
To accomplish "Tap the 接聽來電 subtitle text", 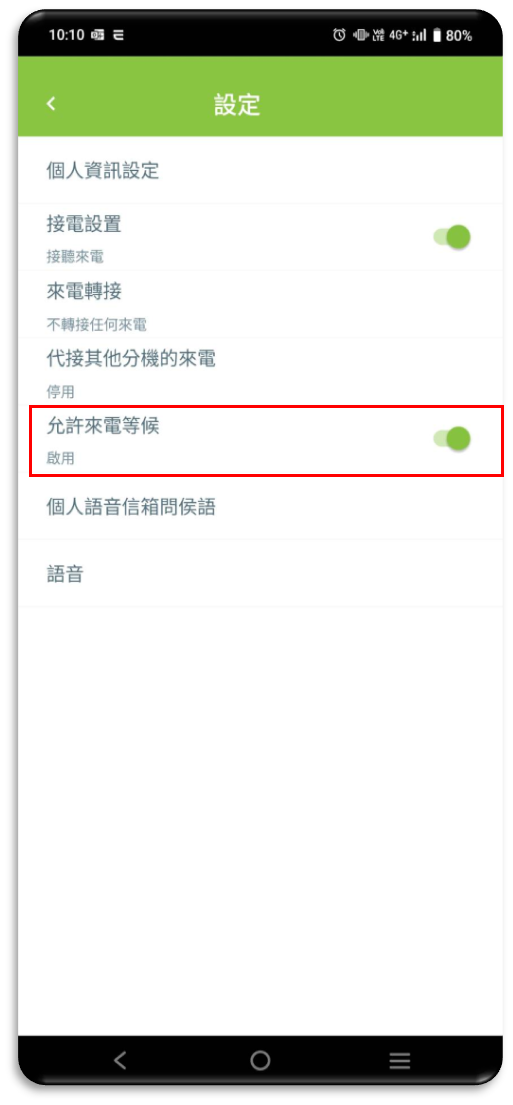I will coord(75,257).
